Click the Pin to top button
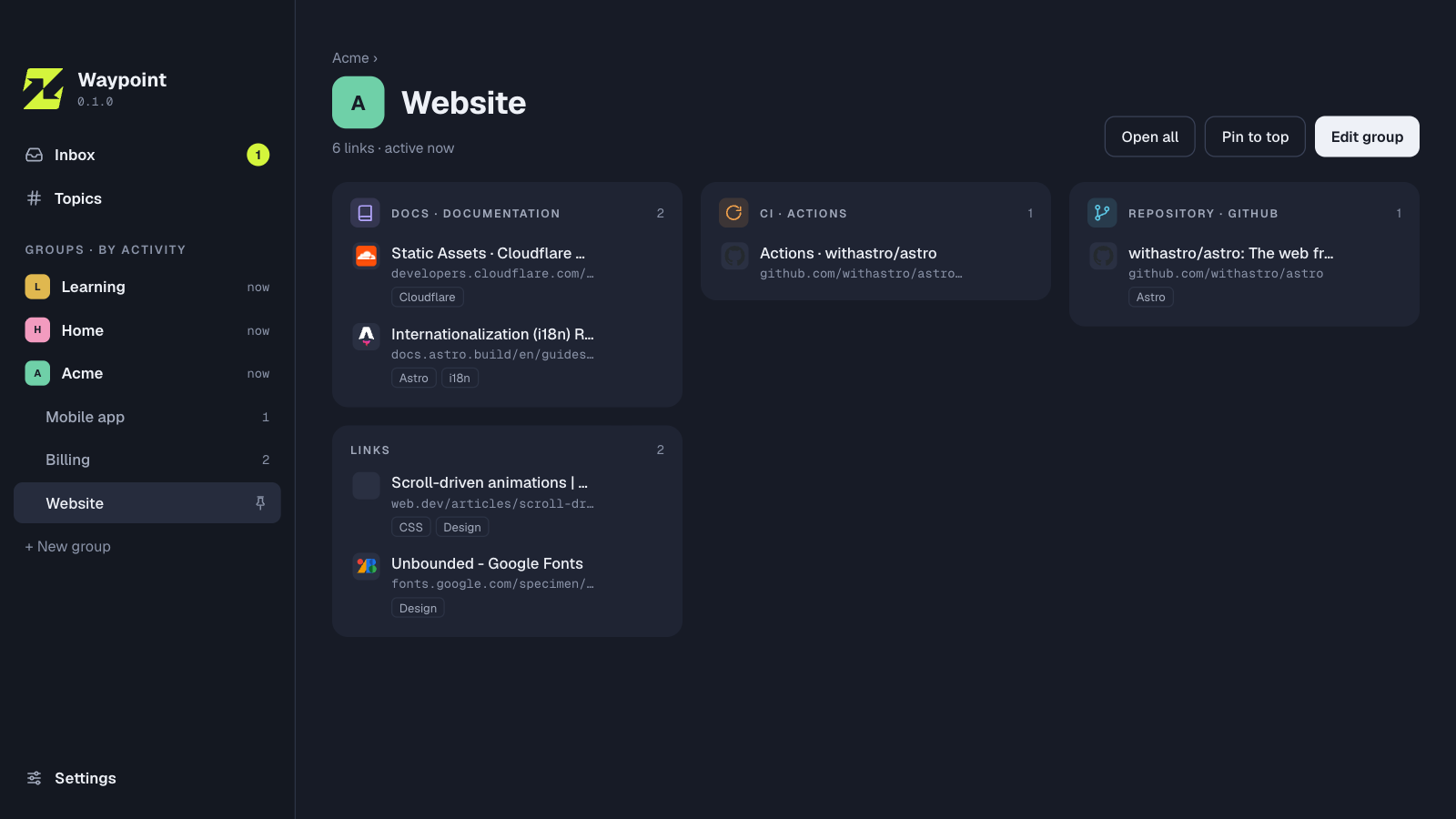Image resolution: width=1456 pixels, height=819 pixels. 1255,136
